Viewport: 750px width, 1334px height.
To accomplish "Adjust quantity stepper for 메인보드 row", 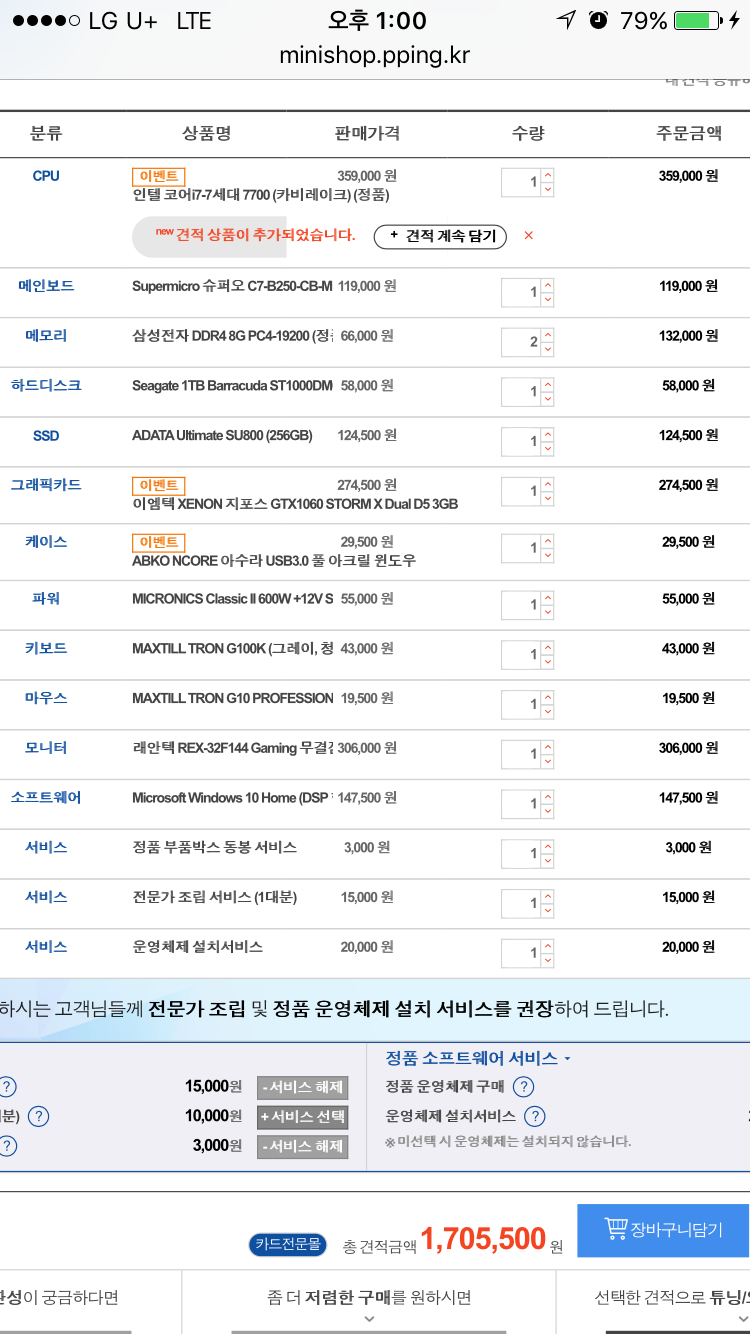I will [x=548, y=293].
